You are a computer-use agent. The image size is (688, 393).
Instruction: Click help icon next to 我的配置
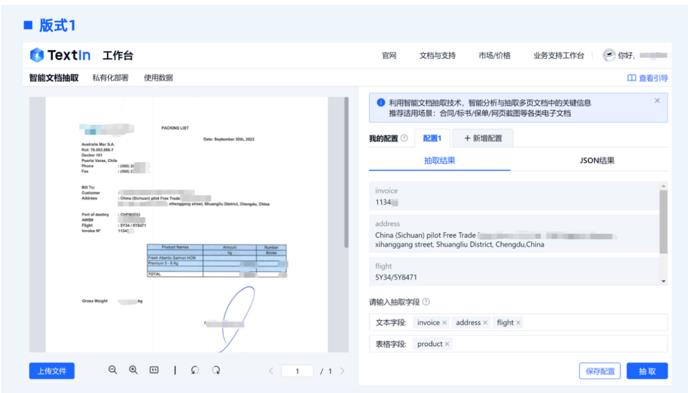pos(404,138)
